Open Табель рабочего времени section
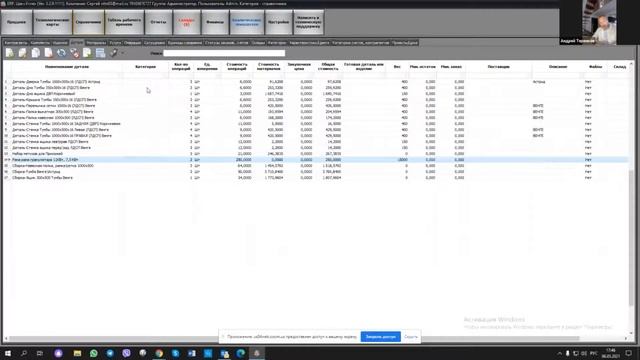 point(124,22)
